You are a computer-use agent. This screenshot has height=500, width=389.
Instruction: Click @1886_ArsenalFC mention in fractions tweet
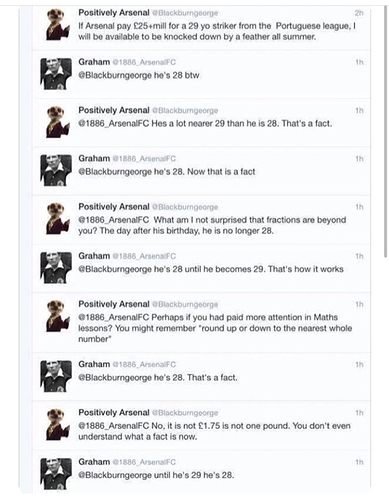[113, 220]
